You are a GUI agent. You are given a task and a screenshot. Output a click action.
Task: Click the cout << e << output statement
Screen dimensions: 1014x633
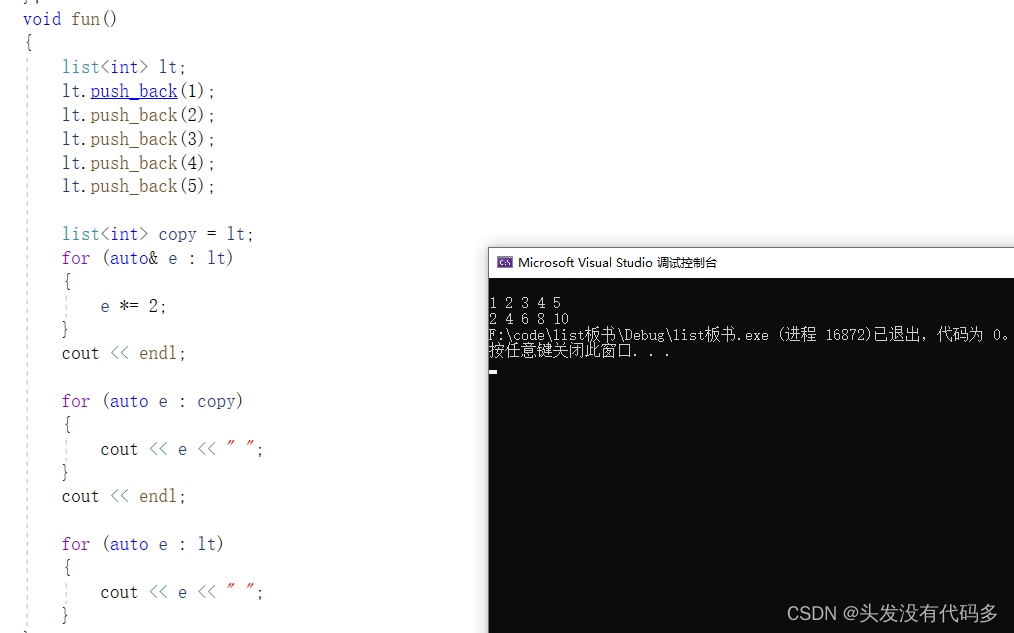180,448
